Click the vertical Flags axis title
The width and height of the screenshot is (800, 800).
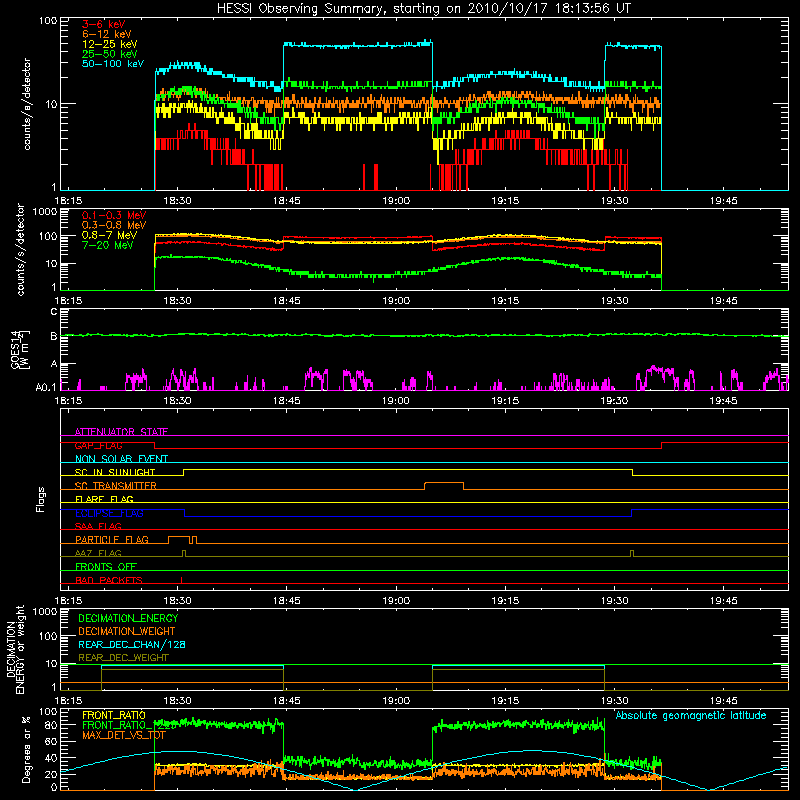(x=41, y=499)
